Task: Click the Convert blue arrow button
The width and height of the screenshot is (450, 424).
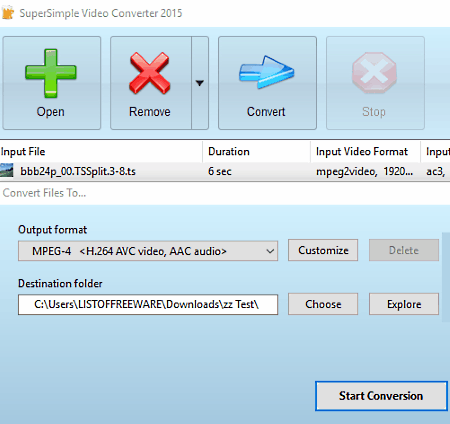Action: 267,83
